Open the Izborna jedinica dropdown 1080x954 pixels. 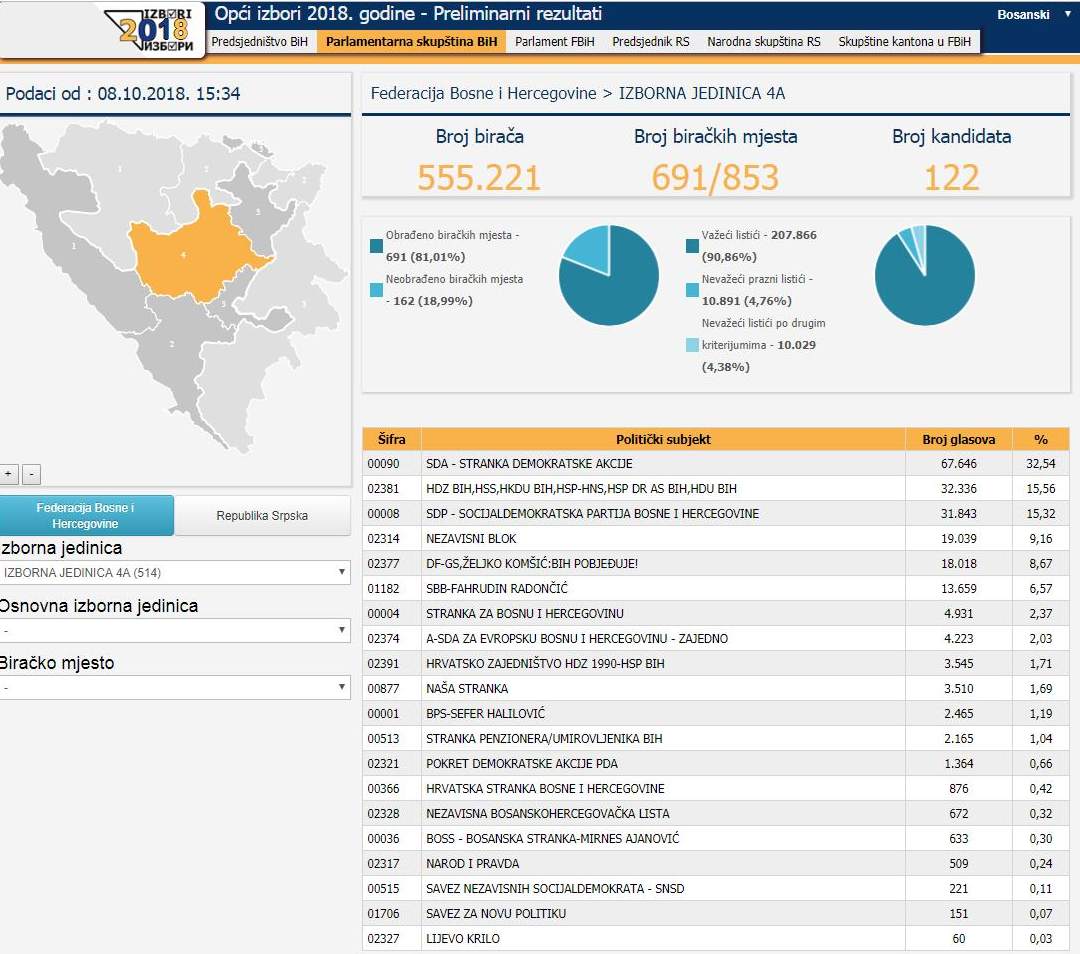pos(175,573)
